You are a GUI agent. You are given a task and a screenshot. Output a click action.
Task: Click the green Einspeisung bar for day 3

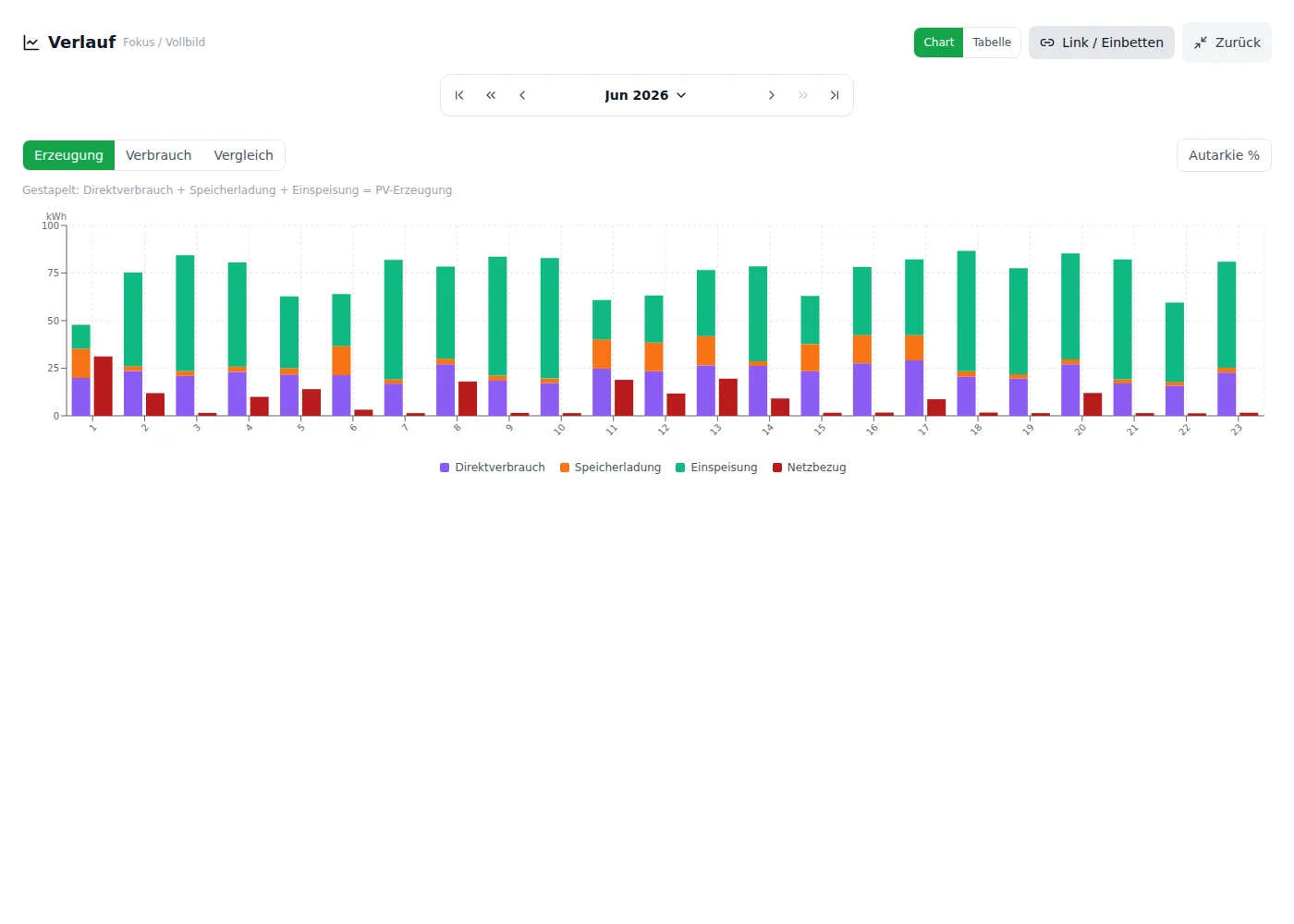click(x=185, y=313)
